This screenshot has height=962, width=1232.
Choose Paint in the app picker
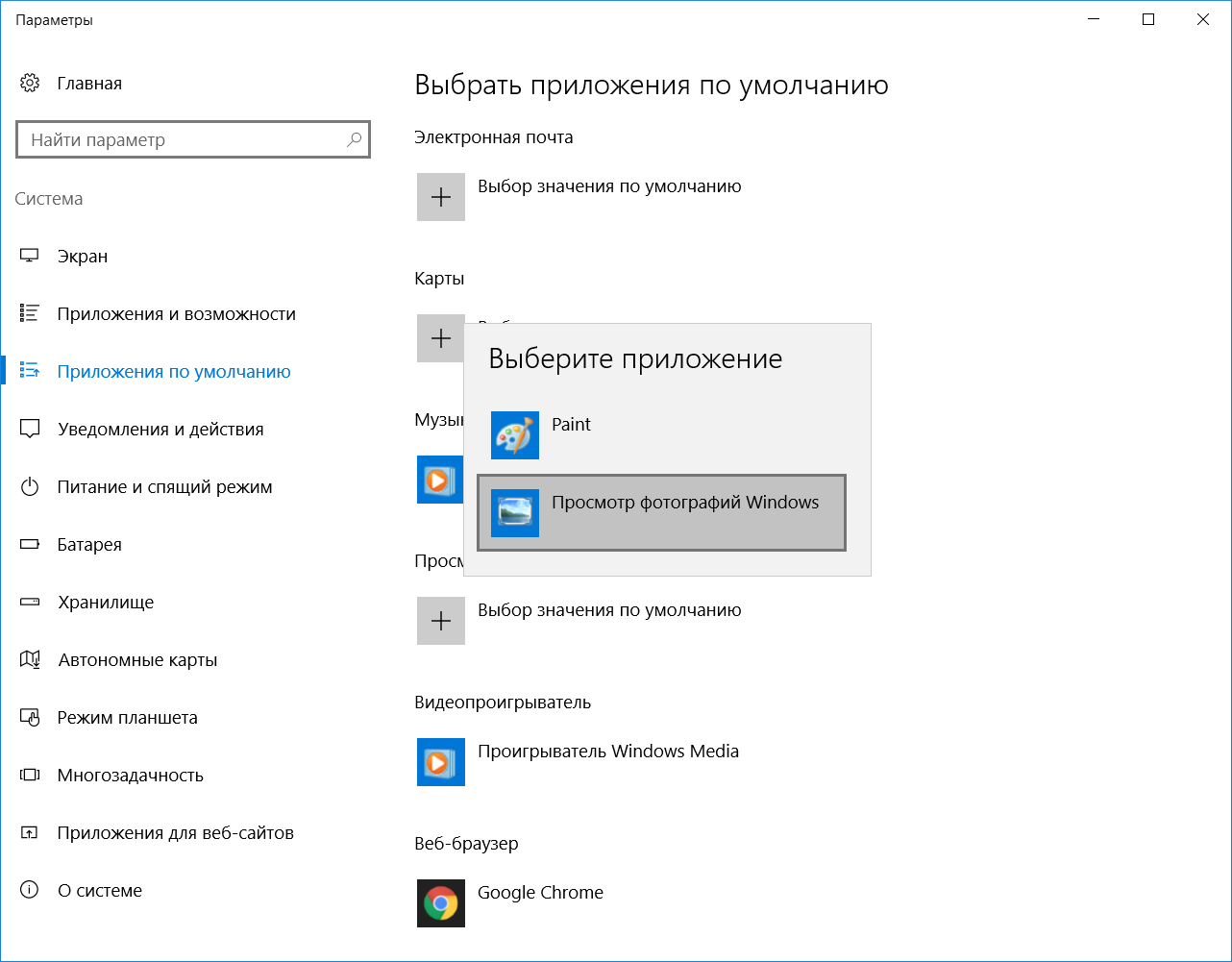point(662,435)
